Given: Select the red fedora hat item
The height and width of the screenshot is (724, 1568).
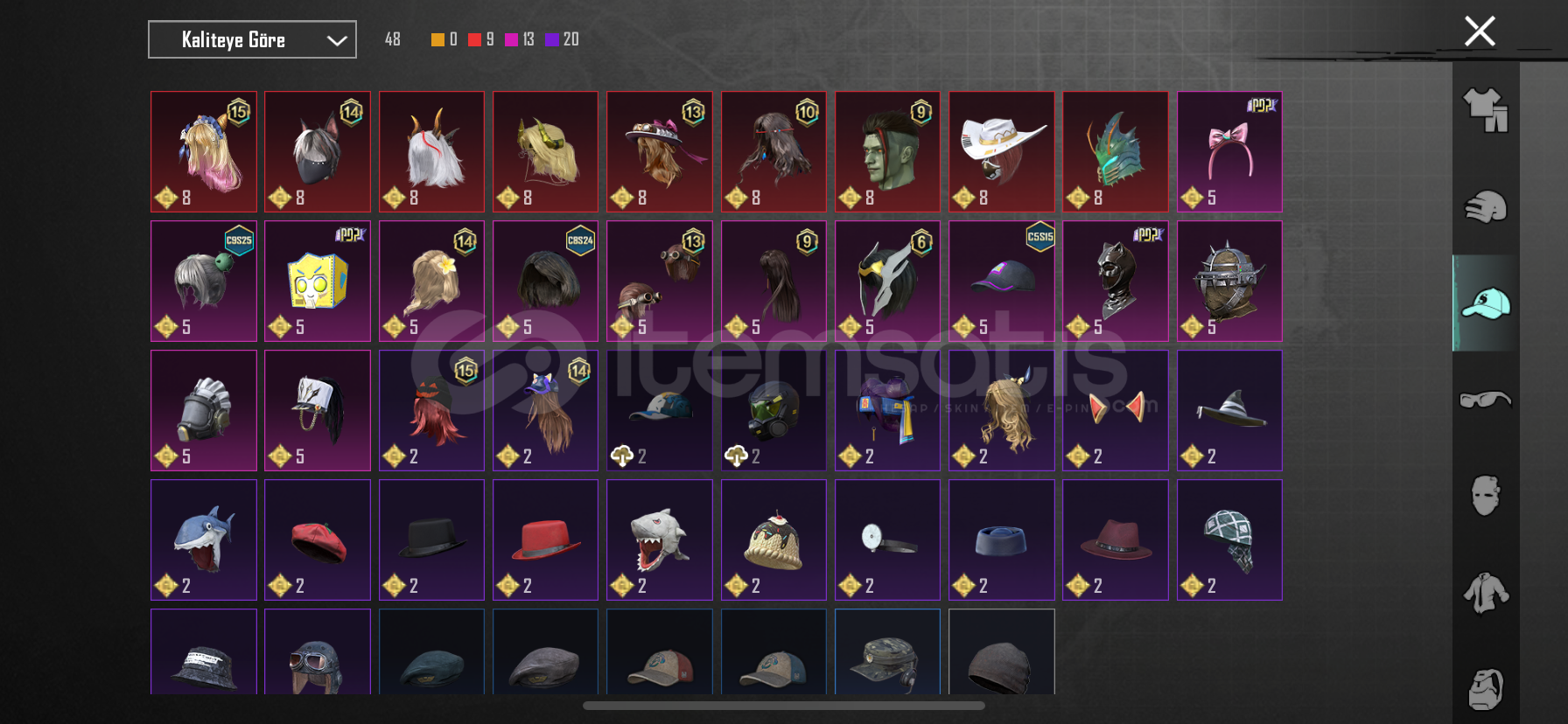Looking at the screenshot, I should click(x=545, y=540).
